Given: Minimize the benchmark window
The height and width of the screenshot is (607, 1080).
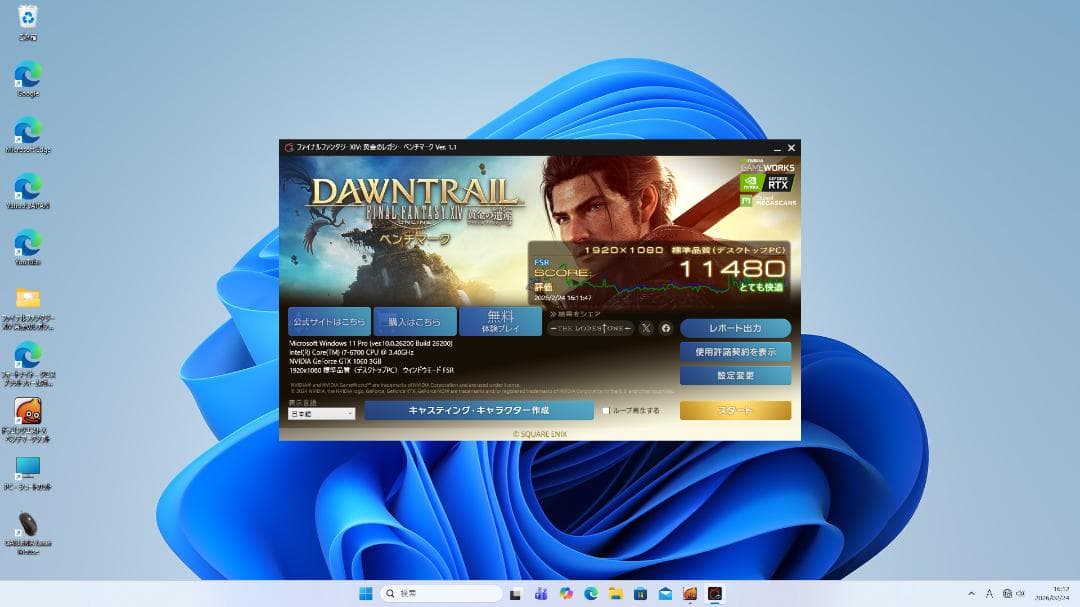Looking at the screenshot, I should (x=777, y=147).
